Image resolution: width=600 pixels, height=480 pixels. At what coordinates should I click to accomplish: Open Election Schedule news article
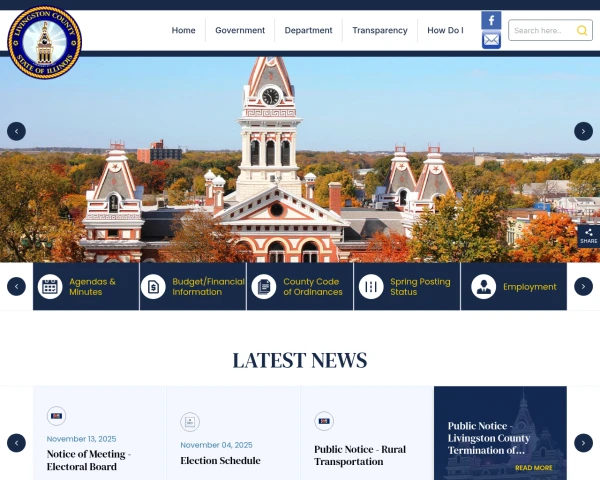coord(220,460)
